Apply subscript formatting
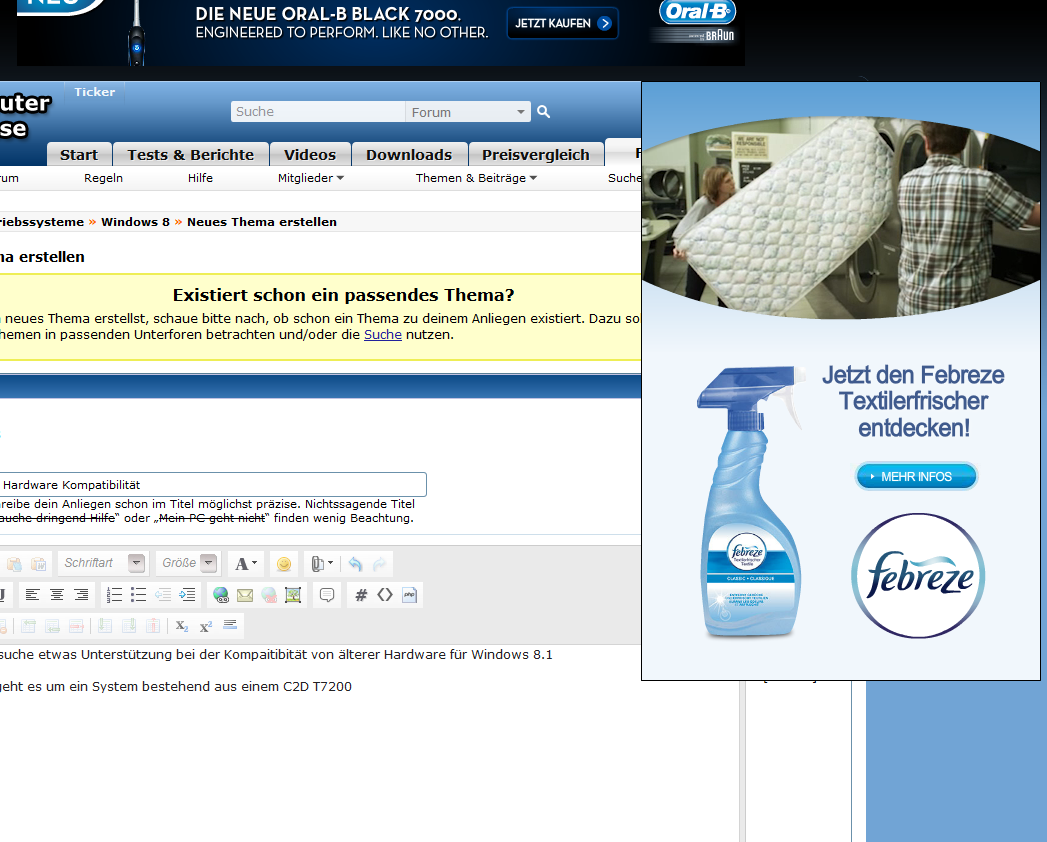 (182, 626)
